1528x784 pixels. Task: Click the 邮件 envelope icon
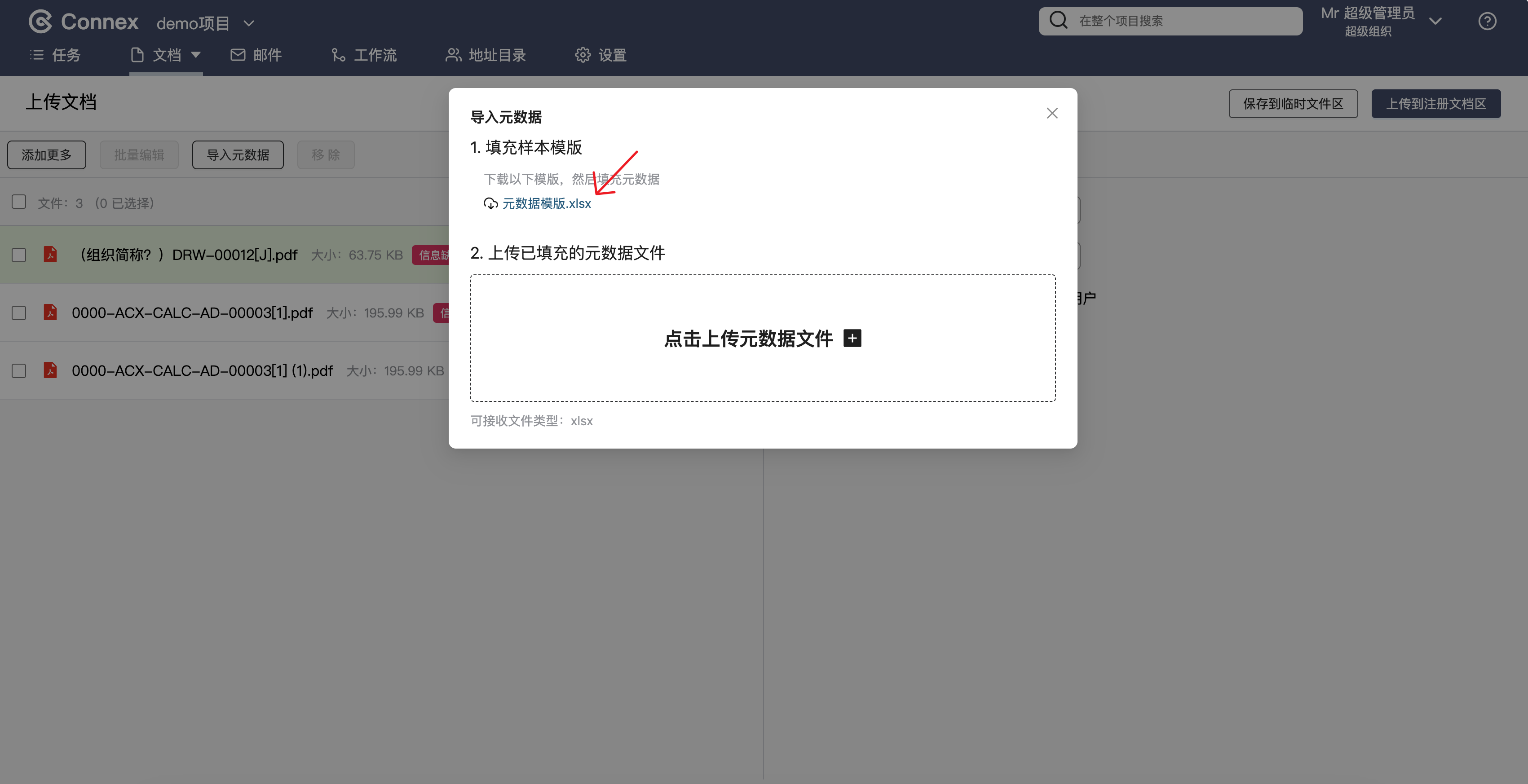click(238, 55)
